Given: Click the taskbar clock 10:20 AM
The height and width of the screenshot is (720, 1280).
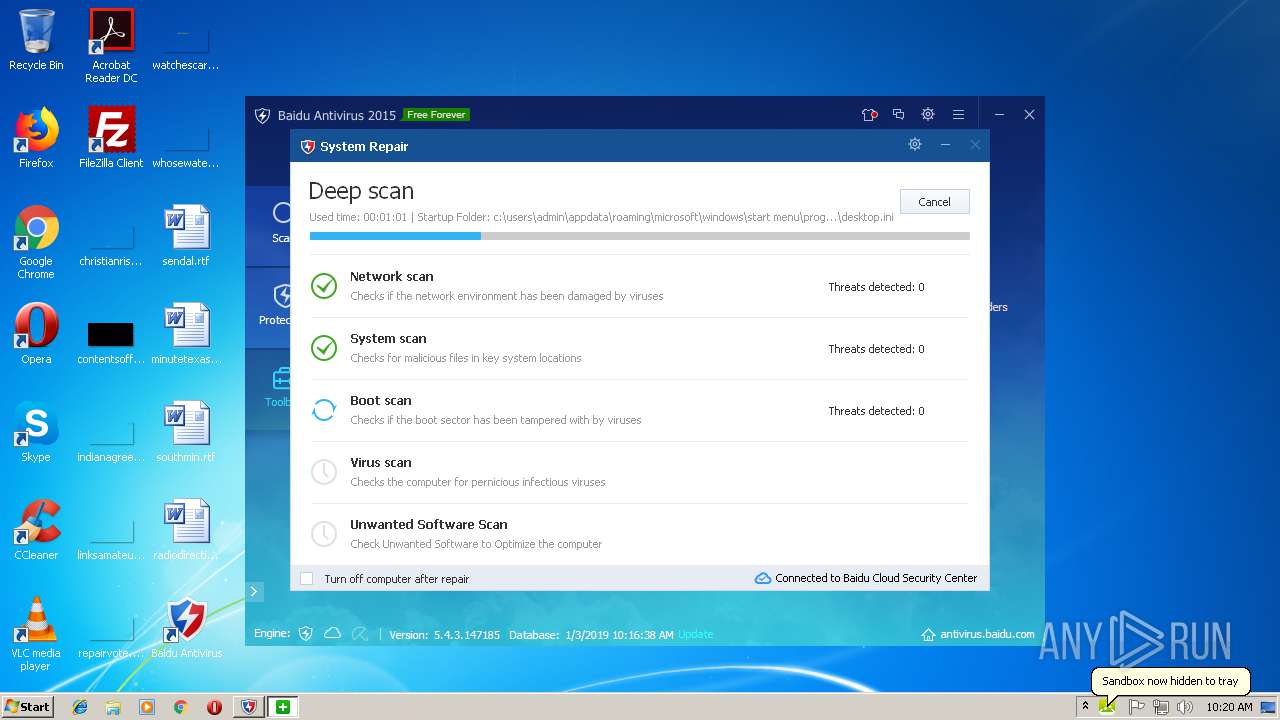Looking at the screenshot, I should point(1229,707).
